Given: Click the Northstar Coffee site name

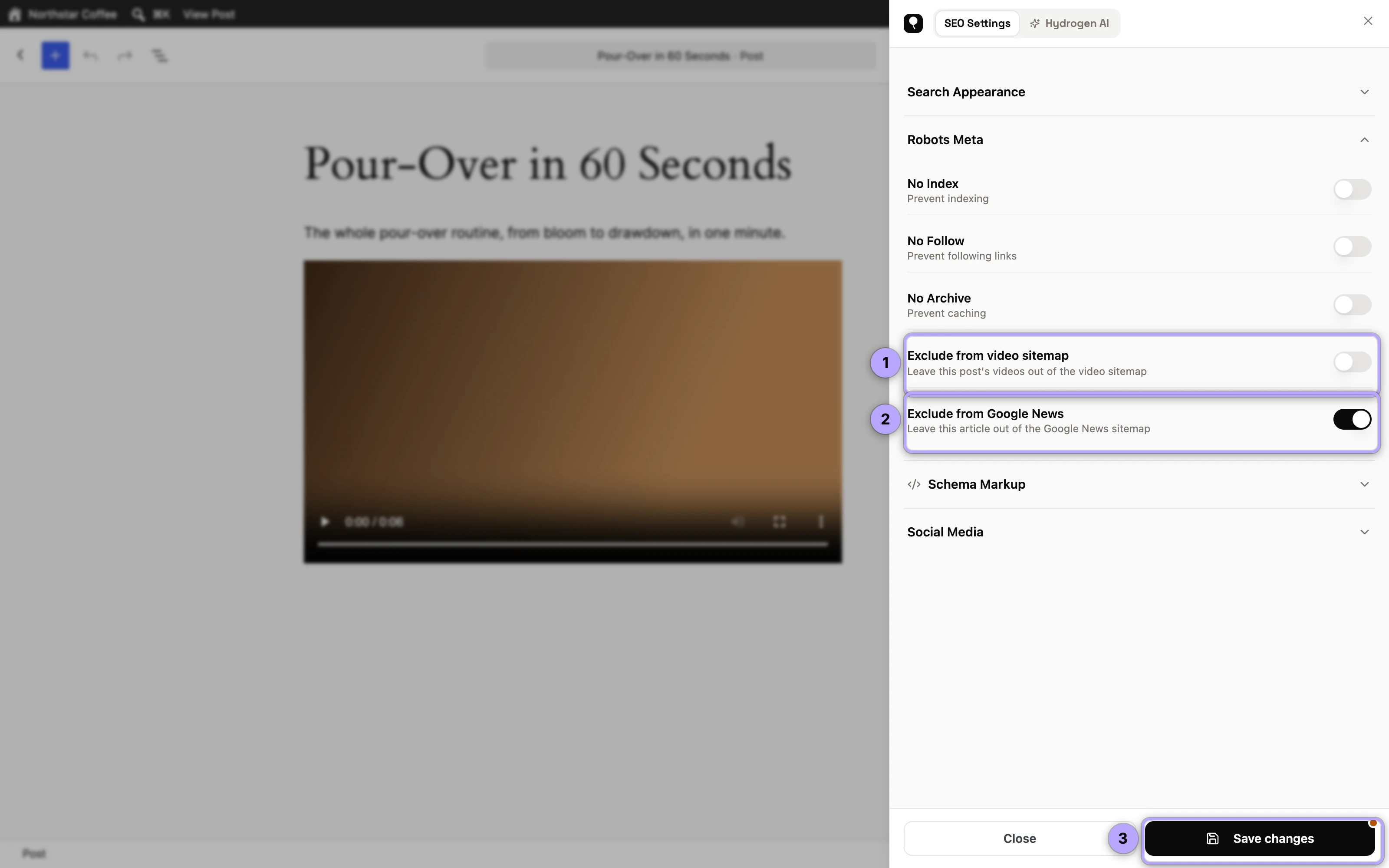Looking at the screenshot, I should [x=72, y=14].
